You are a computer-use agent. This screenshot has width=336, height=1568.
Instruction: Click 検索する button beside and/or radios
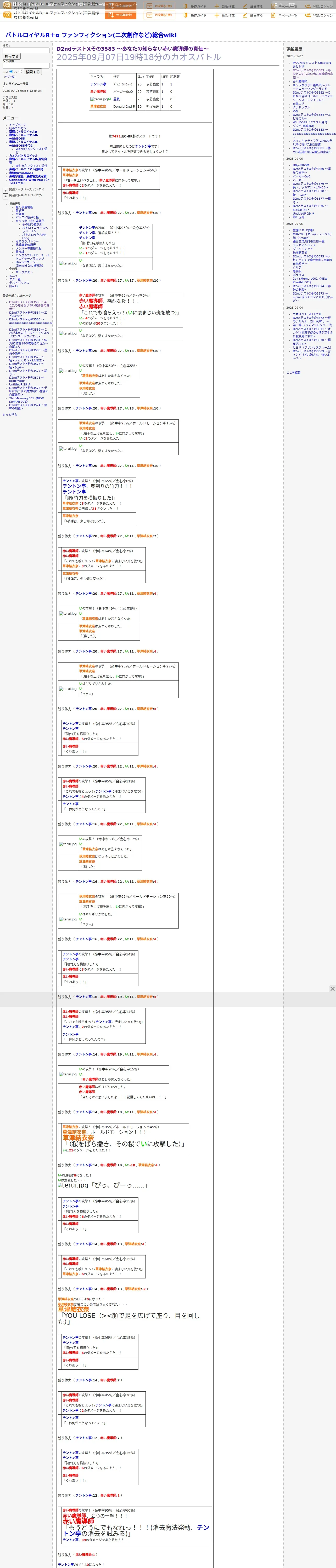click(32, 72)
